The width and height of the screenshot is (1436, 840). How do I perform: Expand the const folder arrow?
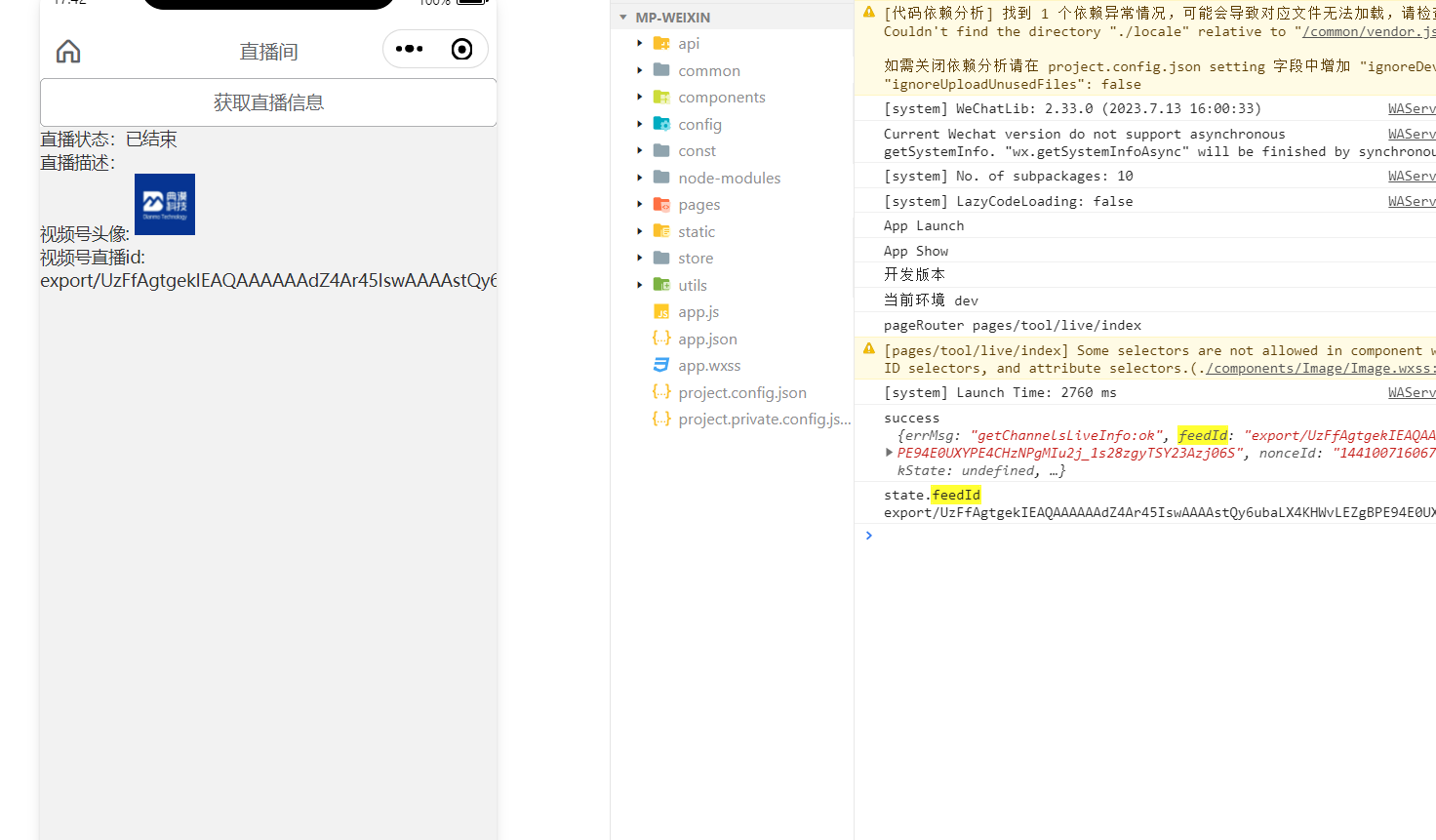(x=640, y=150)
